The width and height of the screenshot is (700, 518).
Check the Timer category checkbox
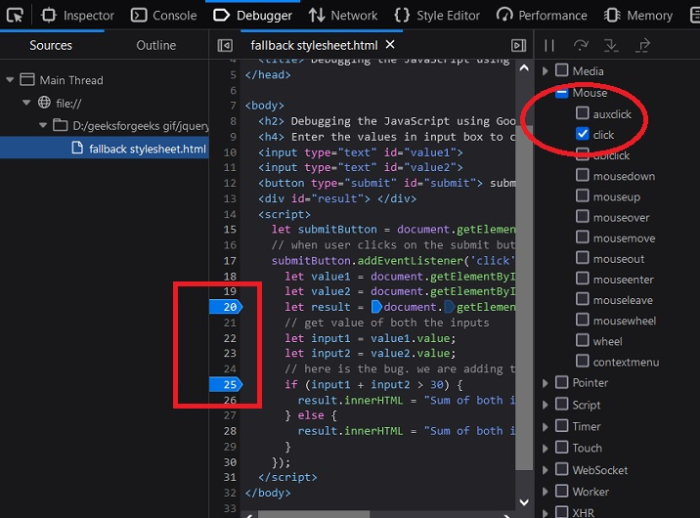pos(562,426)
